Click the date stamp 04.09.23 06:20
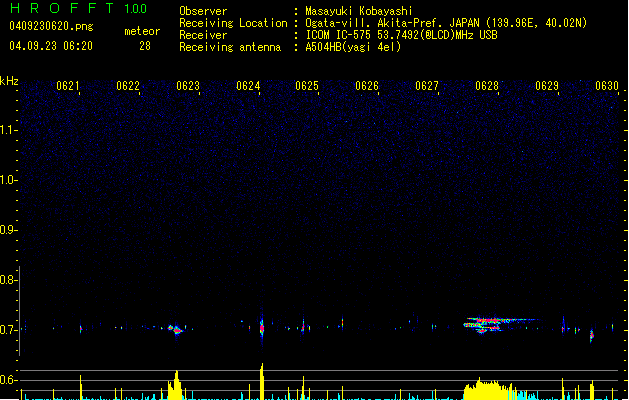This screenshot has height=400, width=629. tap(51, 46)
